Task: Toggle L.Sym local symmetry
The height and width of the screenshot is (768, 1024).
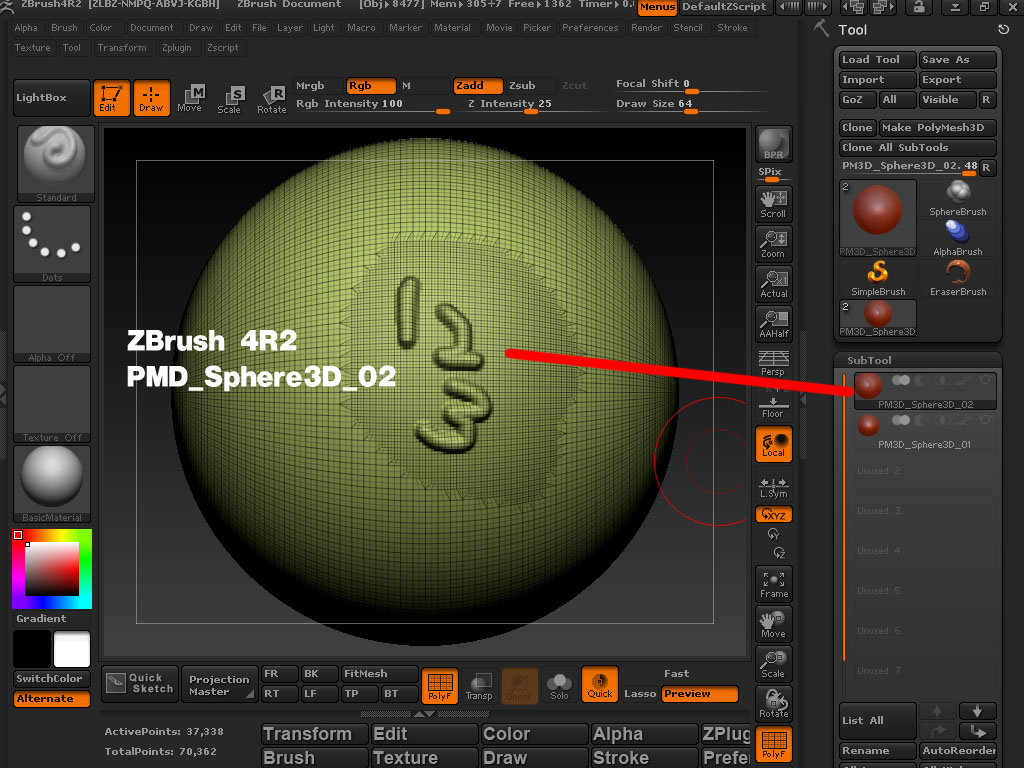Action: point(774,487)
